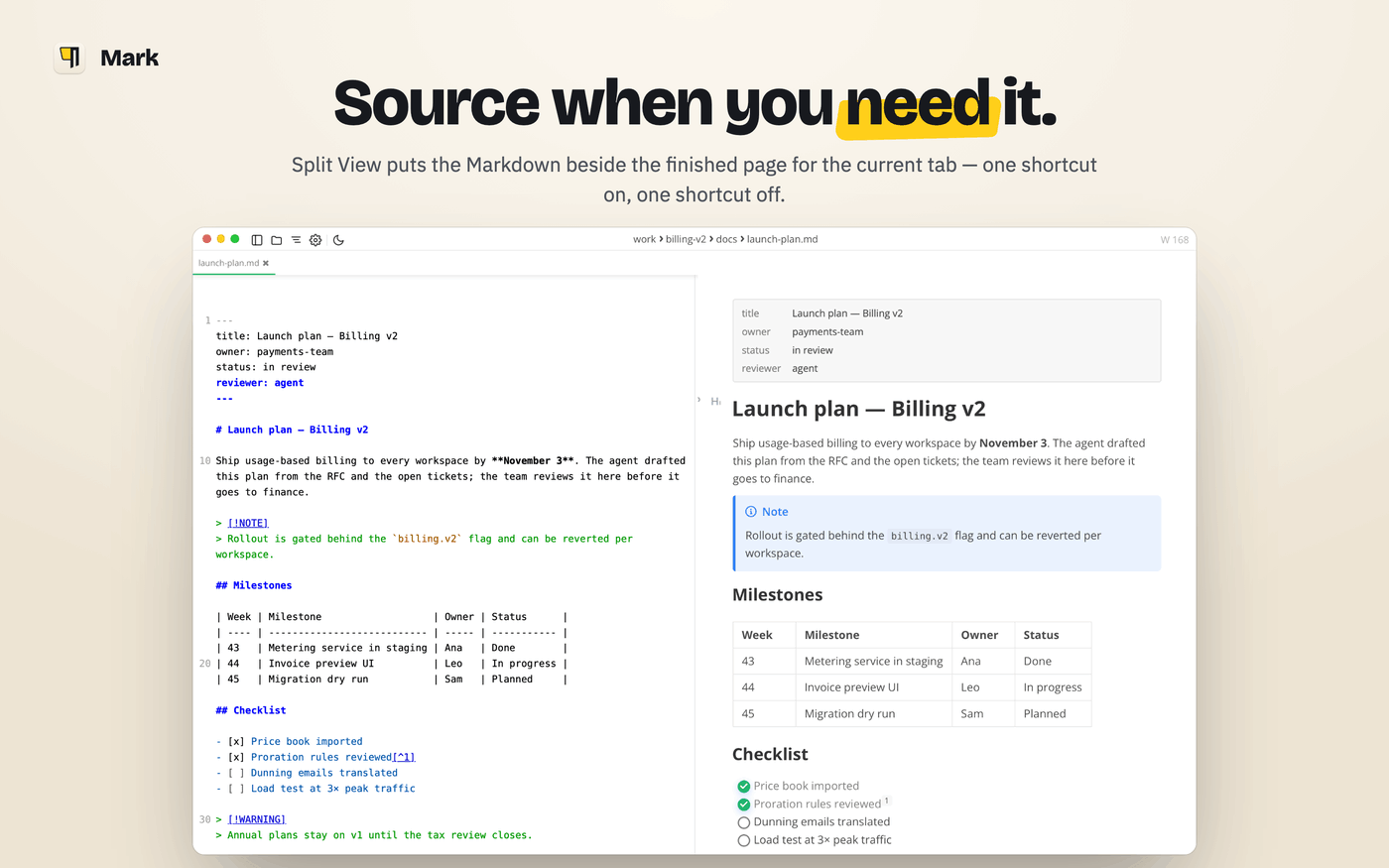The width and height of the screenshot is (1389, 868).
Task: Click '## Checklist' heading in source
Action: coord(251,710)
